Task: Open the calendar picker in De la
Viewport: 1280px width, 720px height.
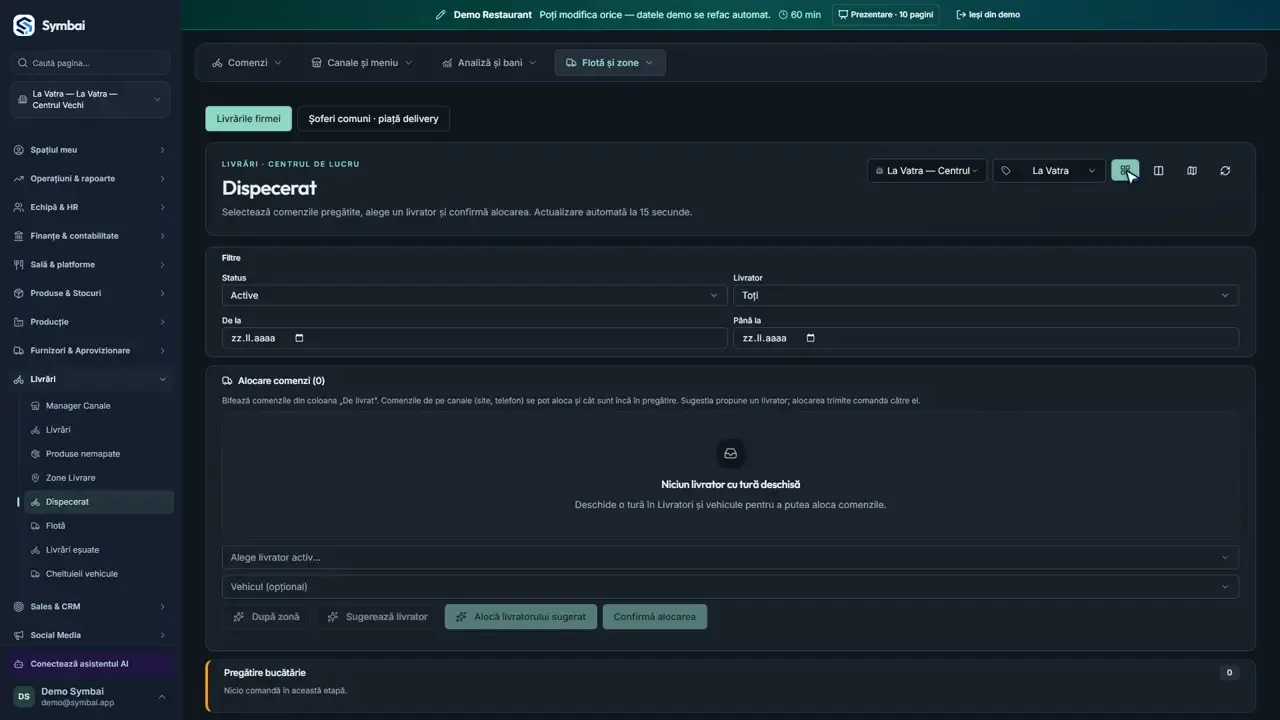Action: point(299,338)
